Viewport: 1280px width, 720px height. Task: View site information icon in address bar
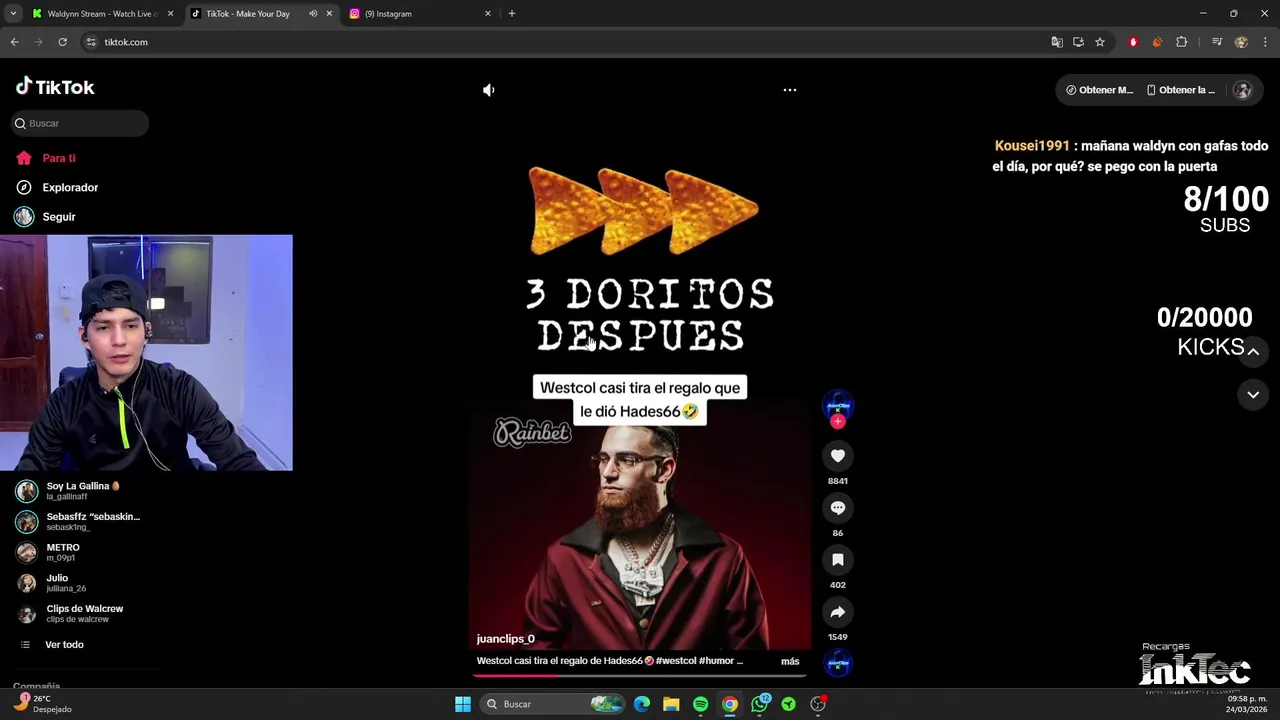point(92,42)
